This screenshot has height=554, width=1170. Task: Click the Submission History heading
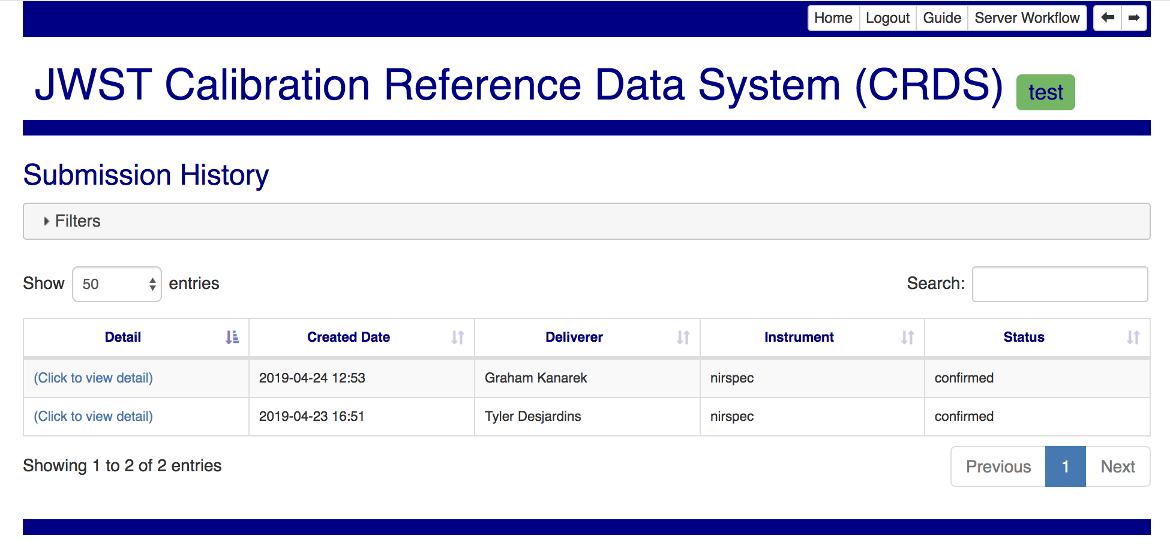pyautogui.click(x=146, y=175)
